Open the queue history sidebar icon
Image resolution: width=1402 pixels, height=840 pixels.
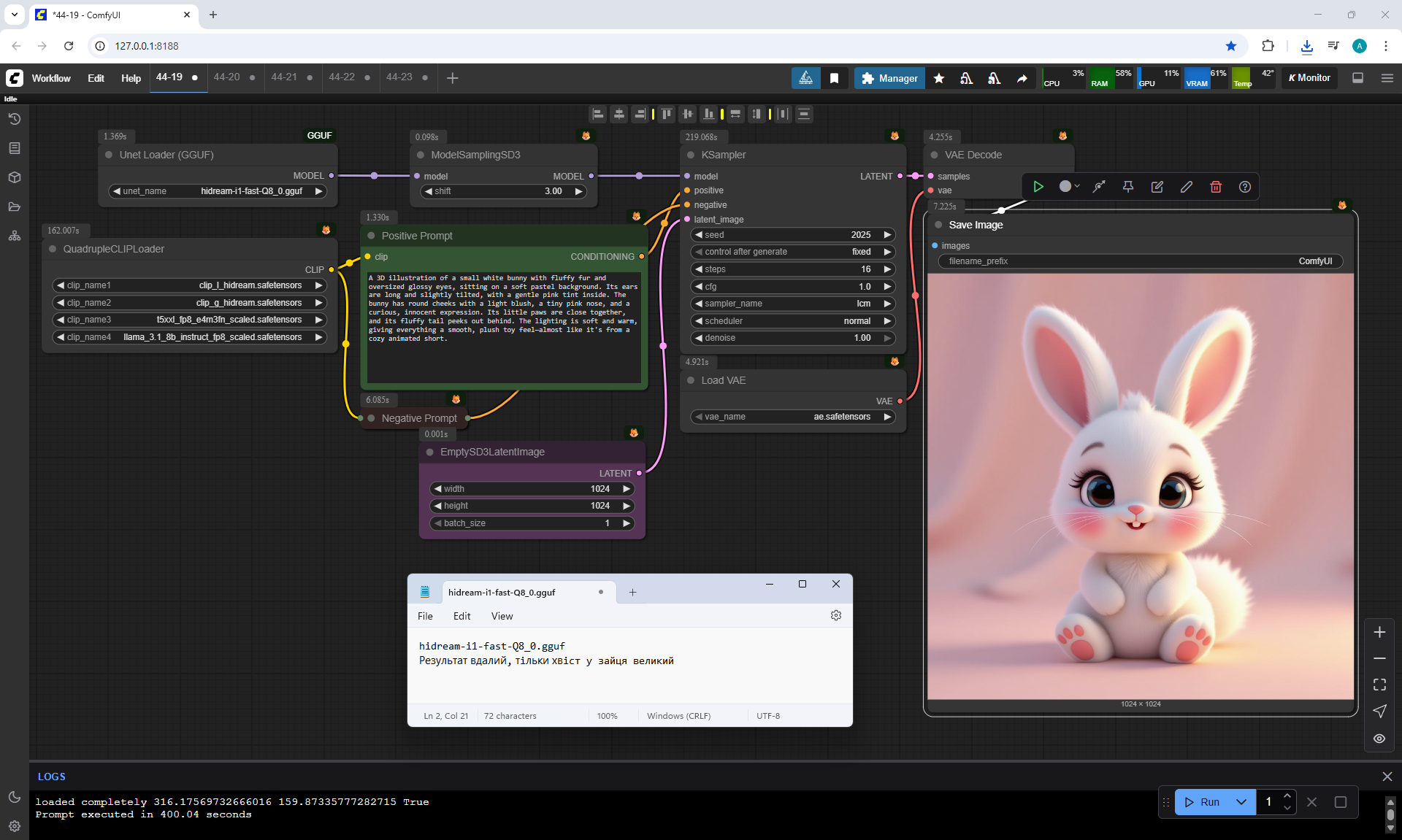pos(15,119)
